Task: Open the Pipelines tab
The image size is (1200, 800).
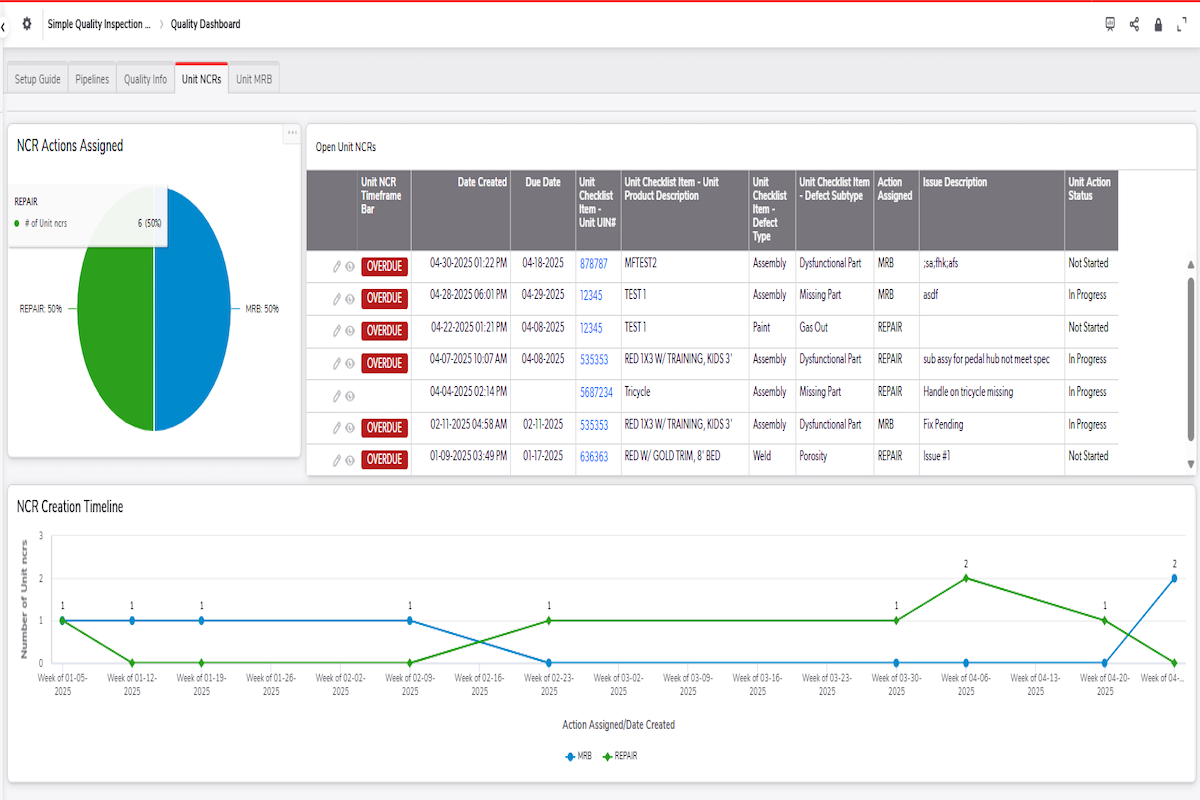Action: coord(92,77)
